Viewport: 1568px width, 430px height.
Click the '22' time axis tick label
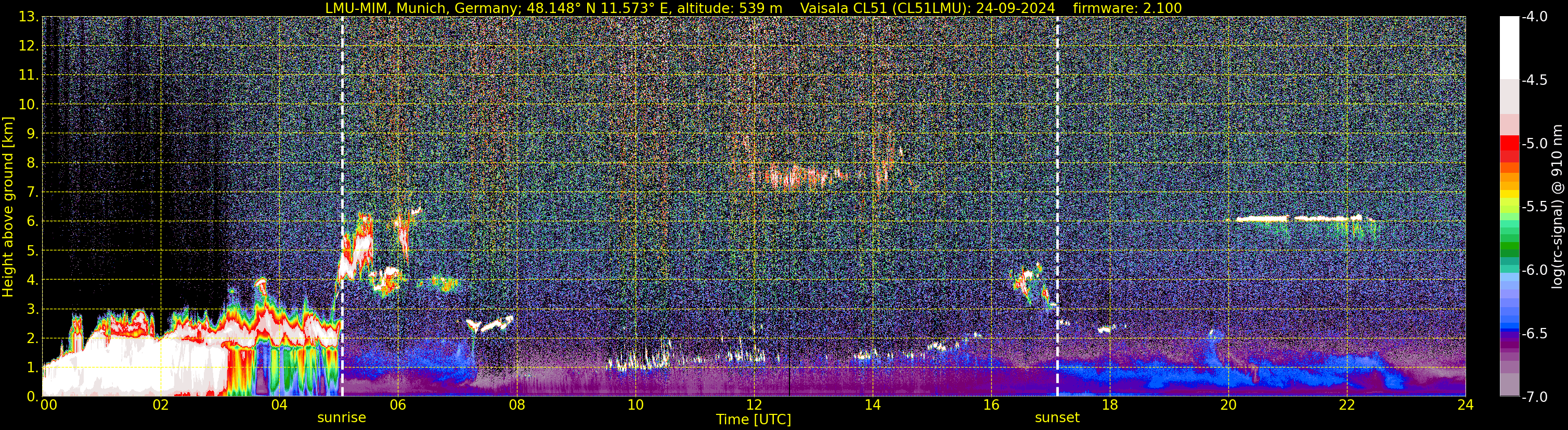(1347, 405)
